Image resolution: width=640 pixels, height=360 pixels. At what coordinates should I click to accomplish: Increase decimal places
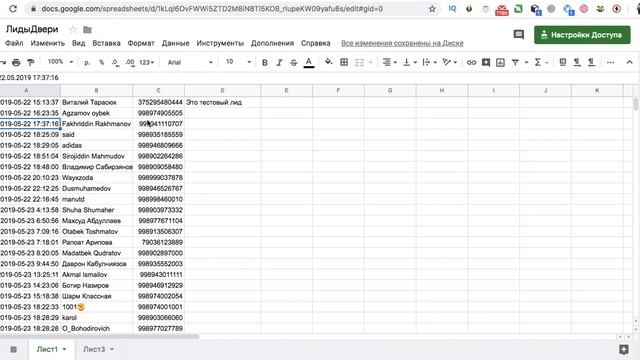(x=130, y=62)
